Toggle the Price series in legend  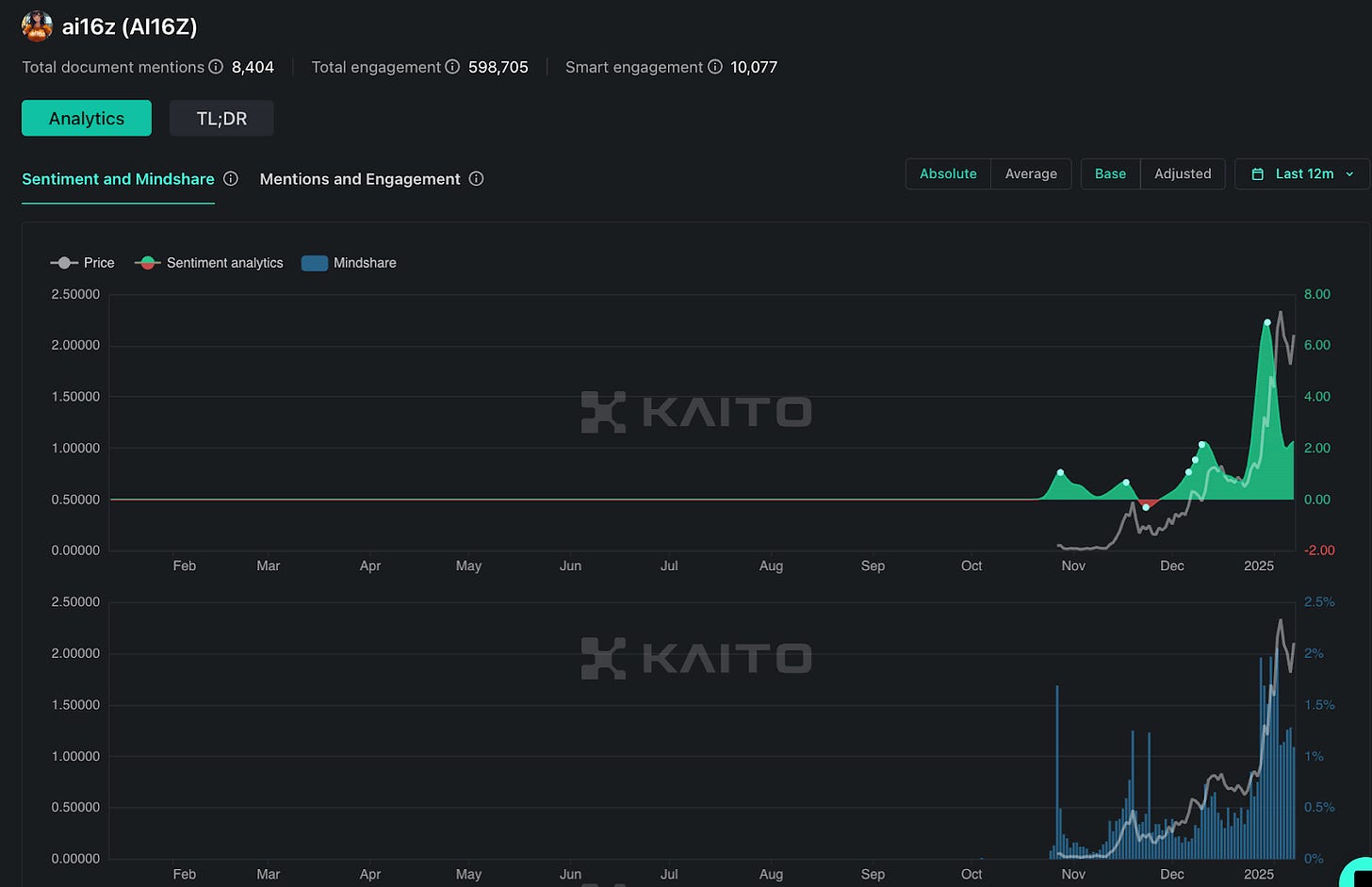coord(83,263)
